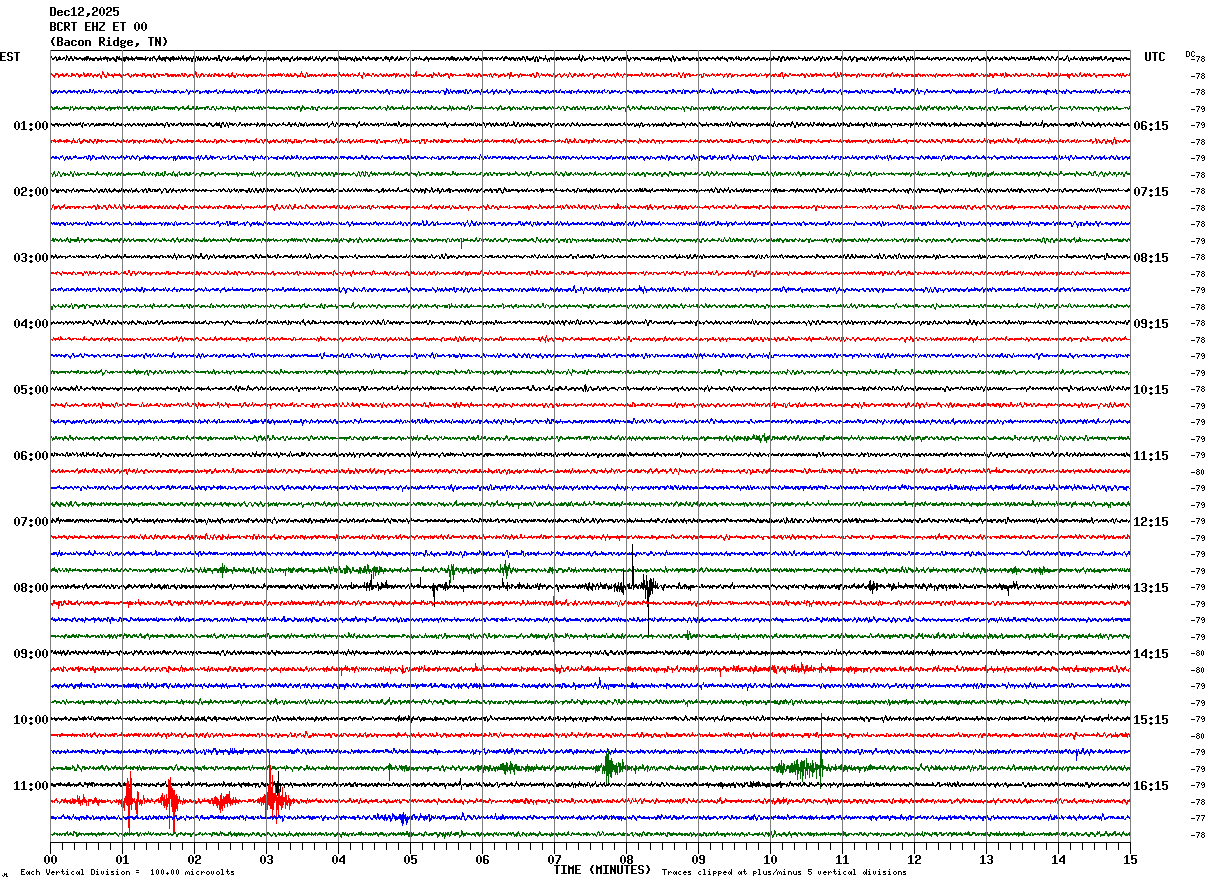Select the 01:00 EST time label
Viewport: 1210px width, 886px height.
pos(30,126)
